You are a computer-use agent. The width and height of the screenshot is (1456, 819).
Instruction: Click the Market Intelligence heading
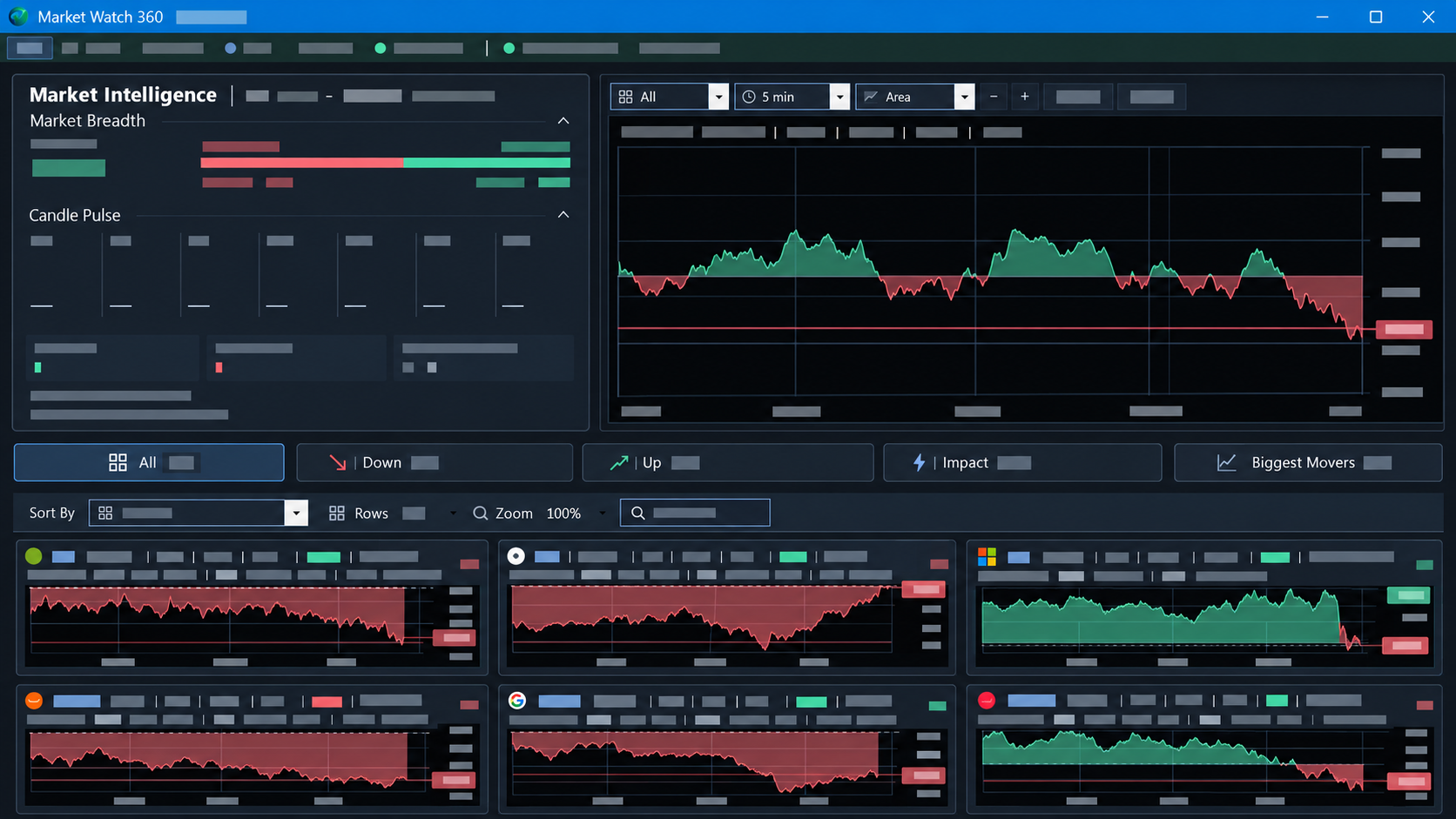coord(123,95)
